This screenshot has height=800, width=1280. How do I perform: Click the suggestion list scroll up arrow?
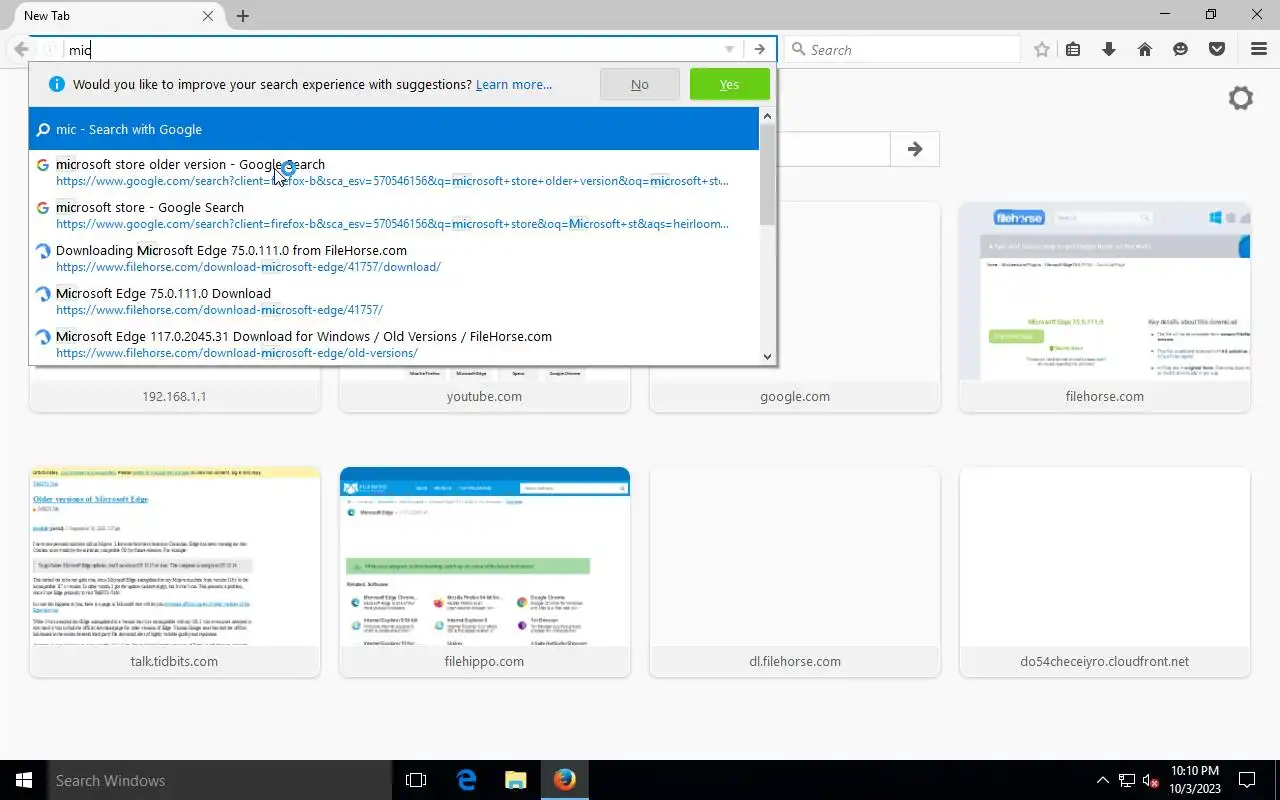tap(768, 116)
